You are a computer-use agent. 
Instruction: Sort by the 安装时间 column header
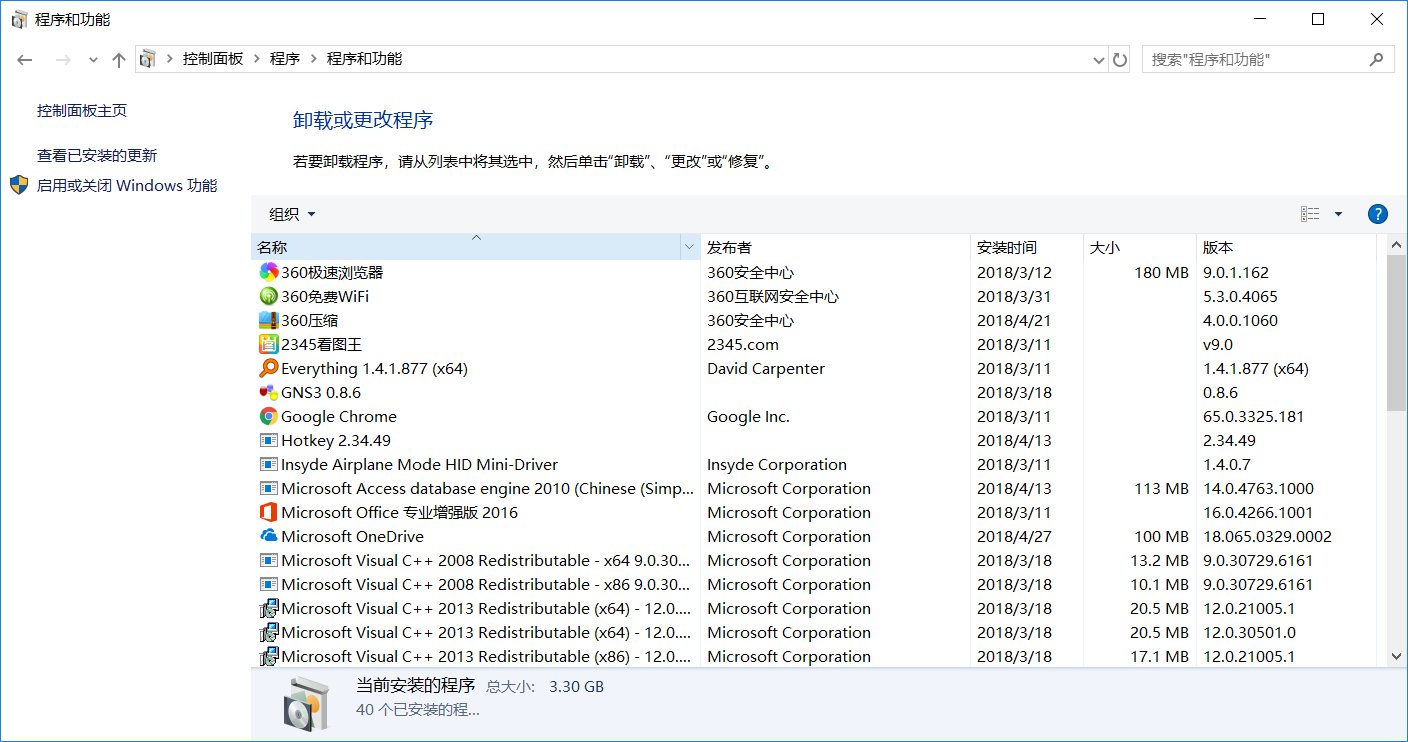coord(1027,247)
